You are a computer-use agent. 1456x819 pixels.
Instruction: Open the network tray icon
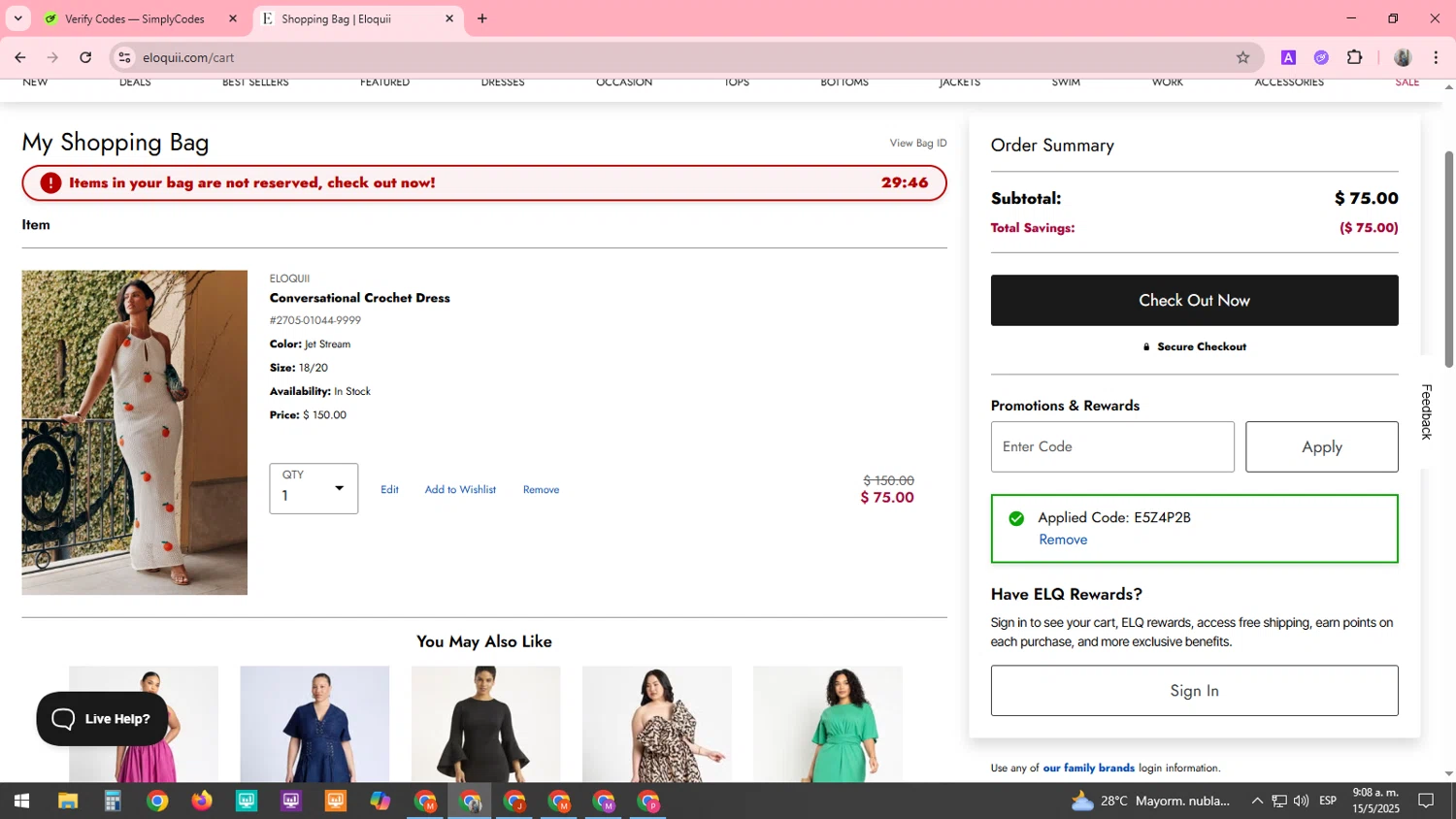pyautogui.click(x=1279, y=802)
